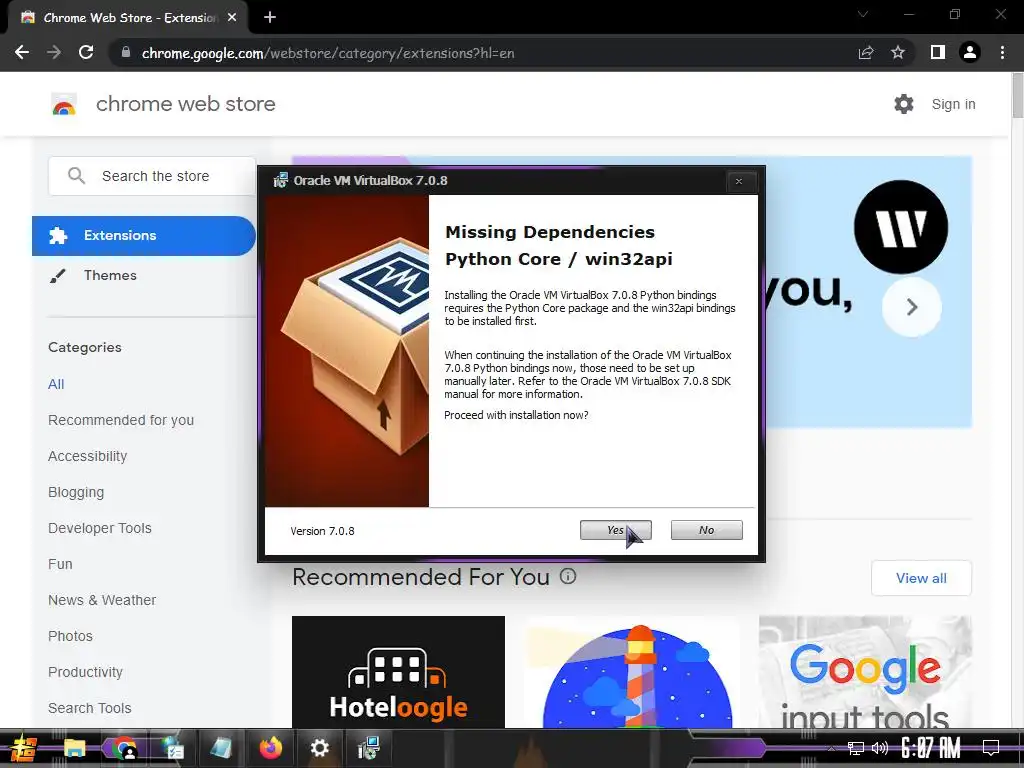Click the search magnifier icon

(76, 176)
